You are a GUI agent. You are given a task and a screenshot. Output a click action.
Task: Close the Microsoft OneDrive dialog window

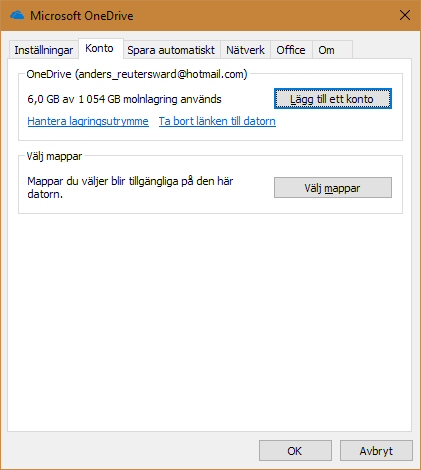[x=405, y=15]
